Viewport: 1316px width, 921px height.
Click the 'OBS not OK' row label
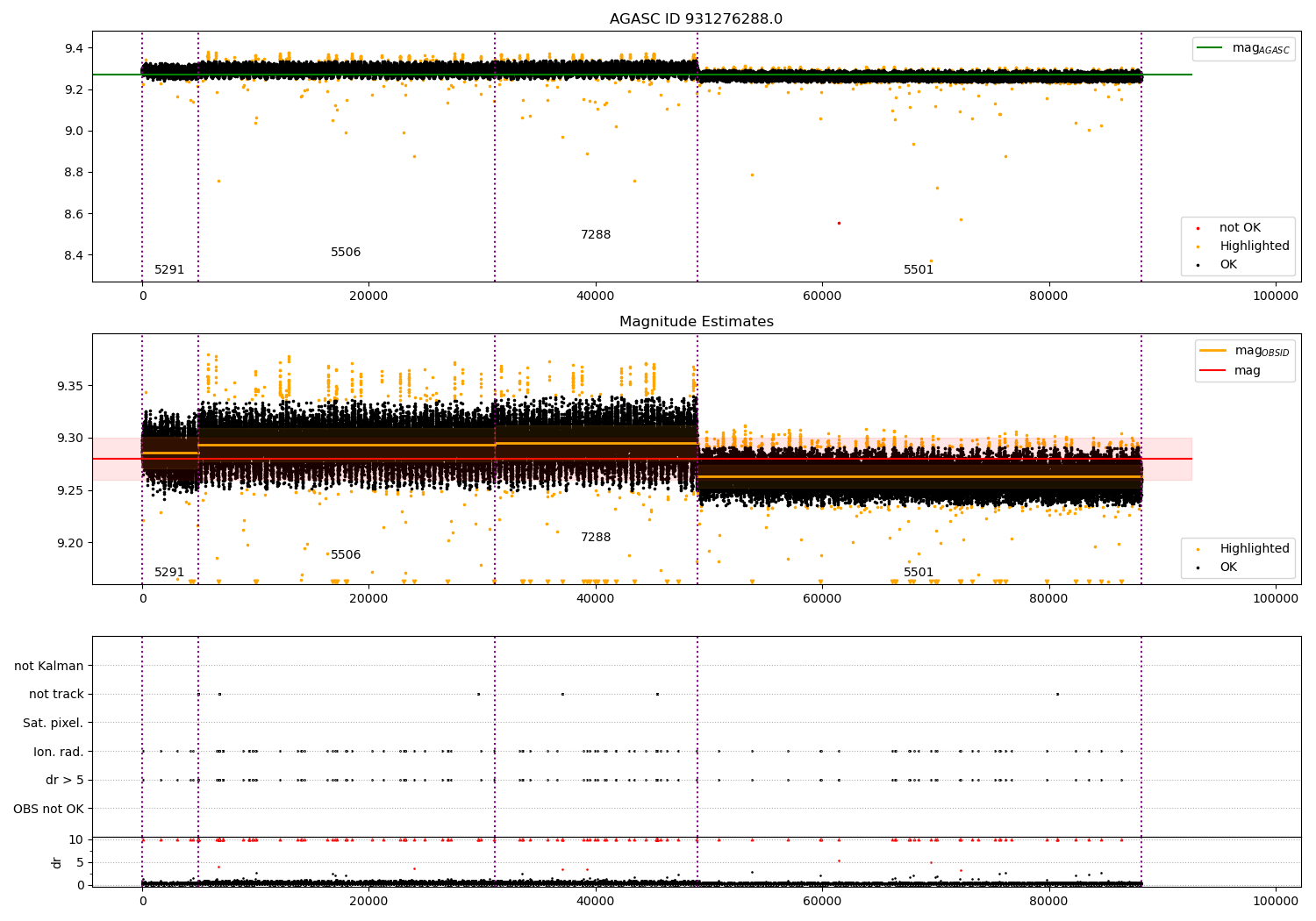click(48, 809)
